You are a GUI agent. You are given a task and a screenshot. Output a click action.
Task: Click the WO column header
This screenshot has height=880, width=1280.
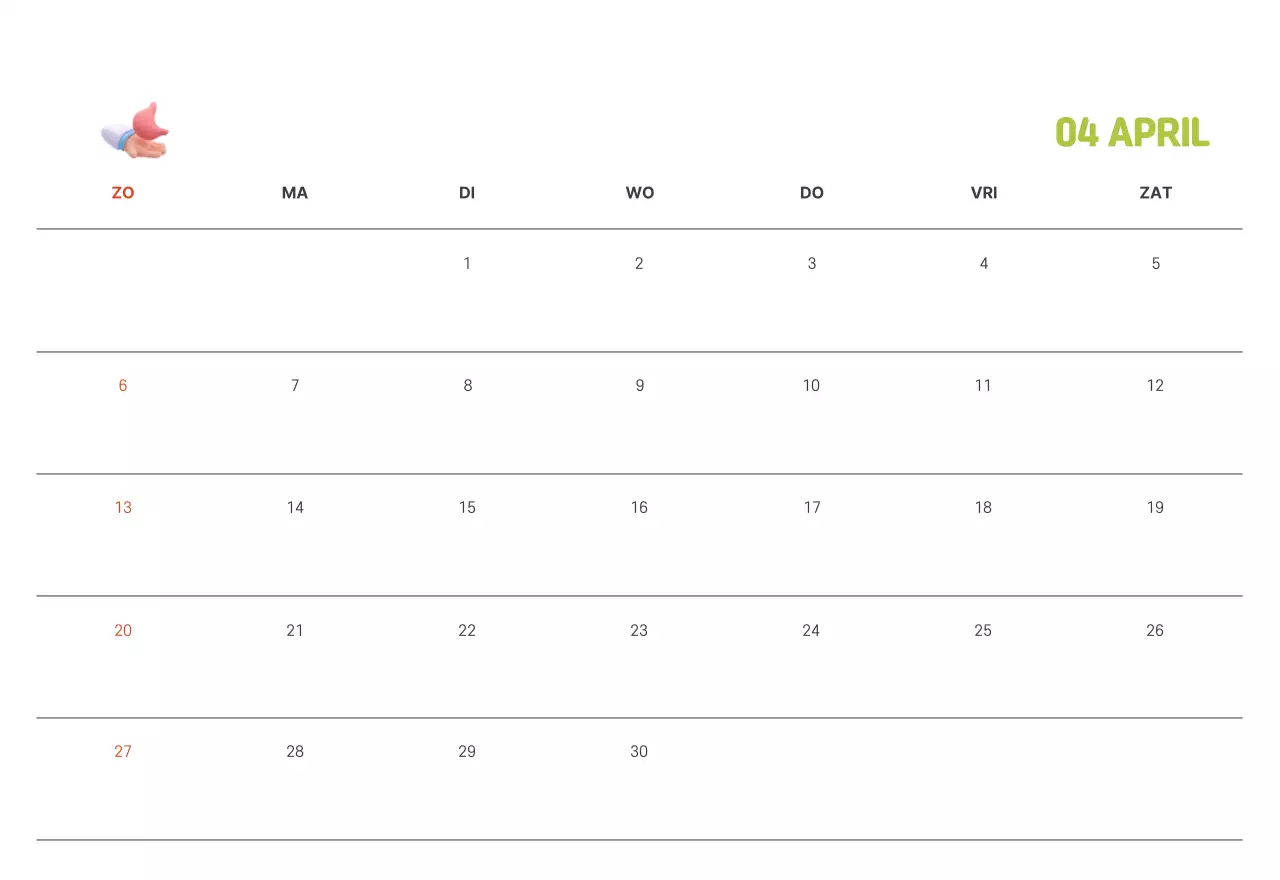click(640, 193)
